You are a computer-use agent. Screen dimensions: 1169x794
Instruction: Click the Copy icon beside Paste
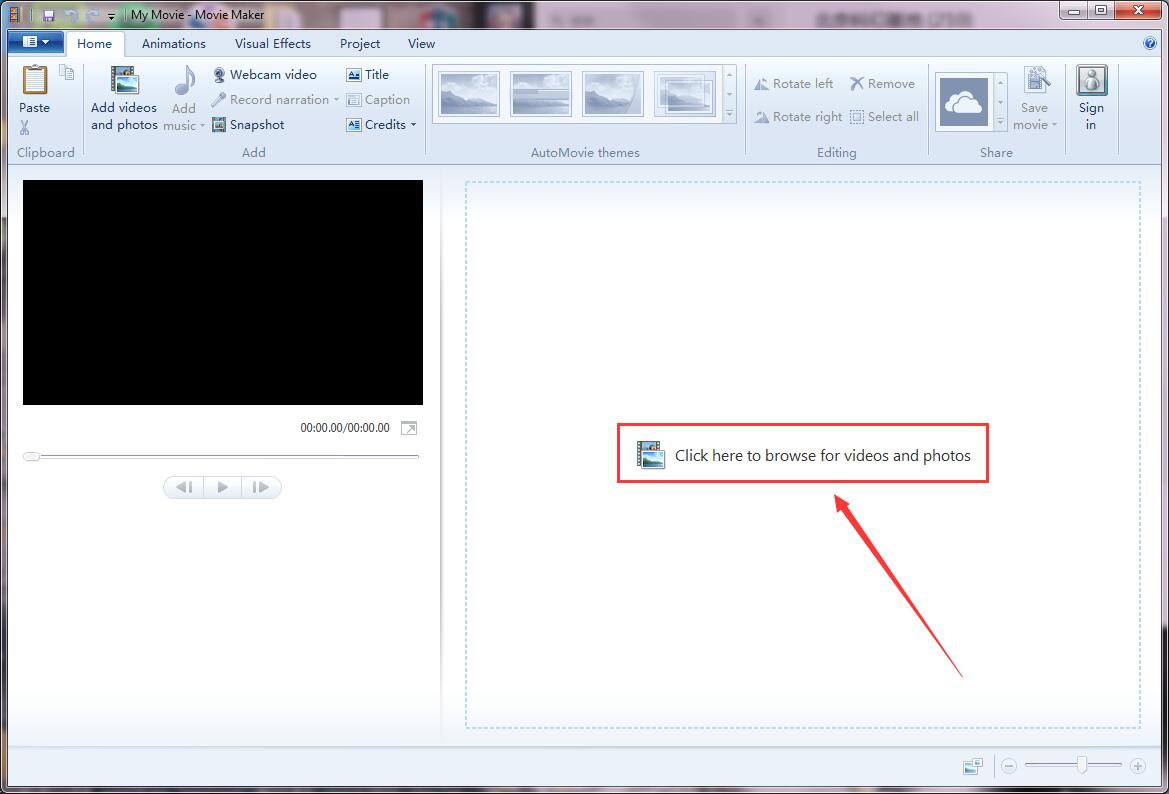tap(67, 72)
